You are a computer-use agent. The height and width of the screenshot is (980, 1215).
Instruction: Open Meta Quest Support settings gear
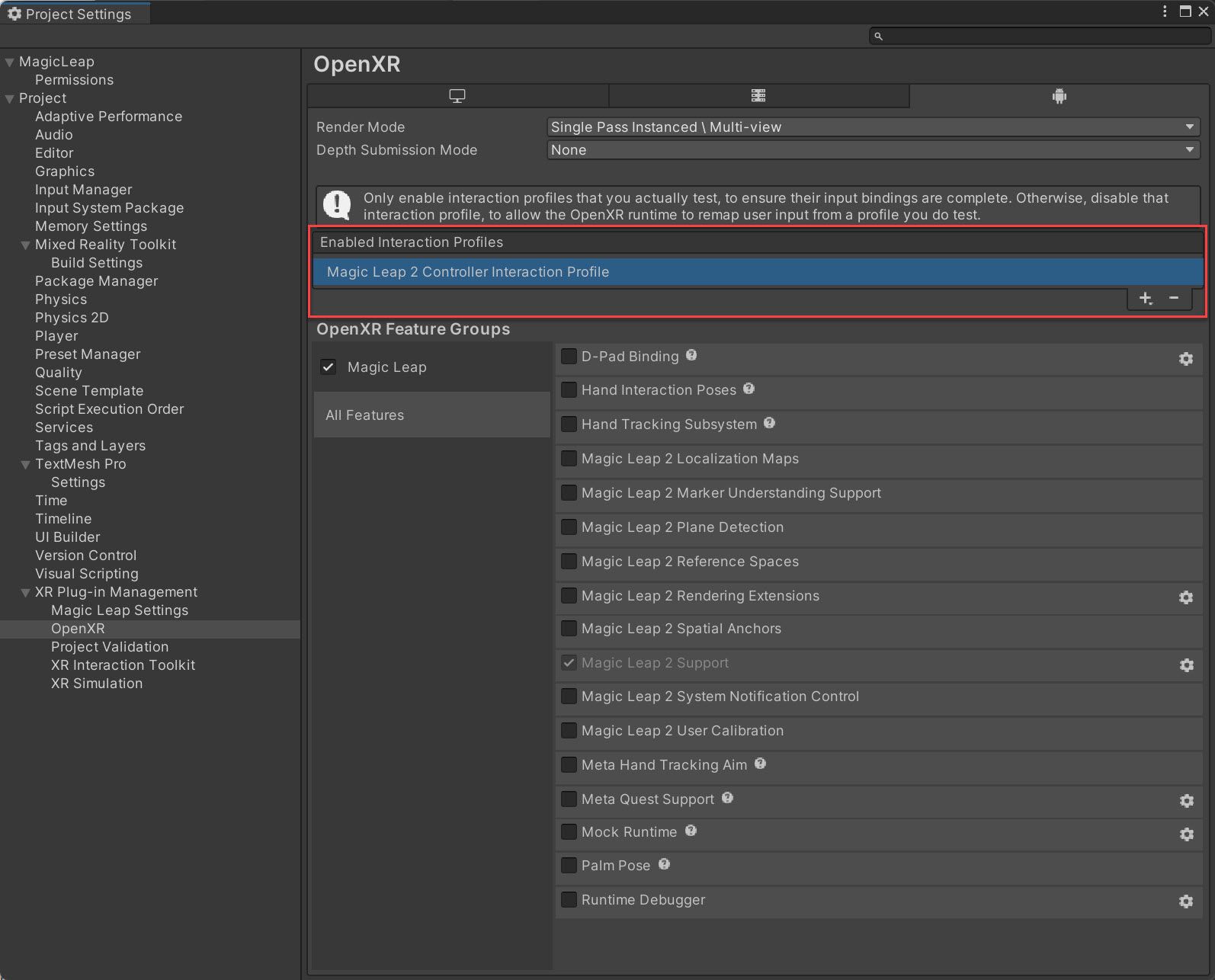(x=1185, y=801)
